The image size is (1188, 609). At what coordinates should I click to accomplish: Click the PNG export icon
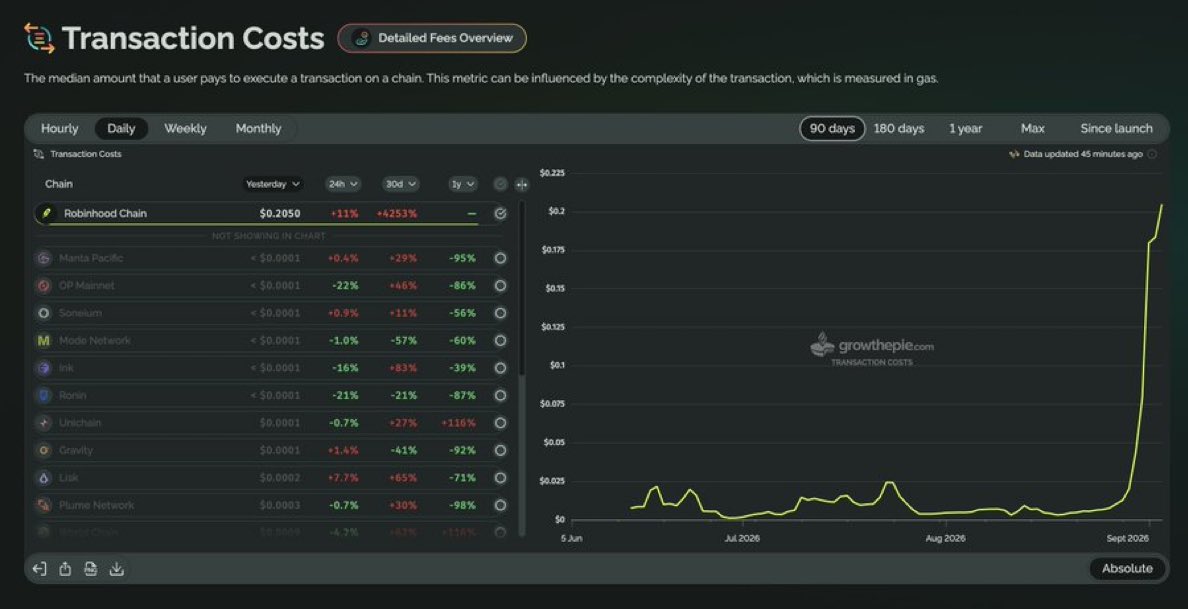pyautogui.click(x=91, y=569)
